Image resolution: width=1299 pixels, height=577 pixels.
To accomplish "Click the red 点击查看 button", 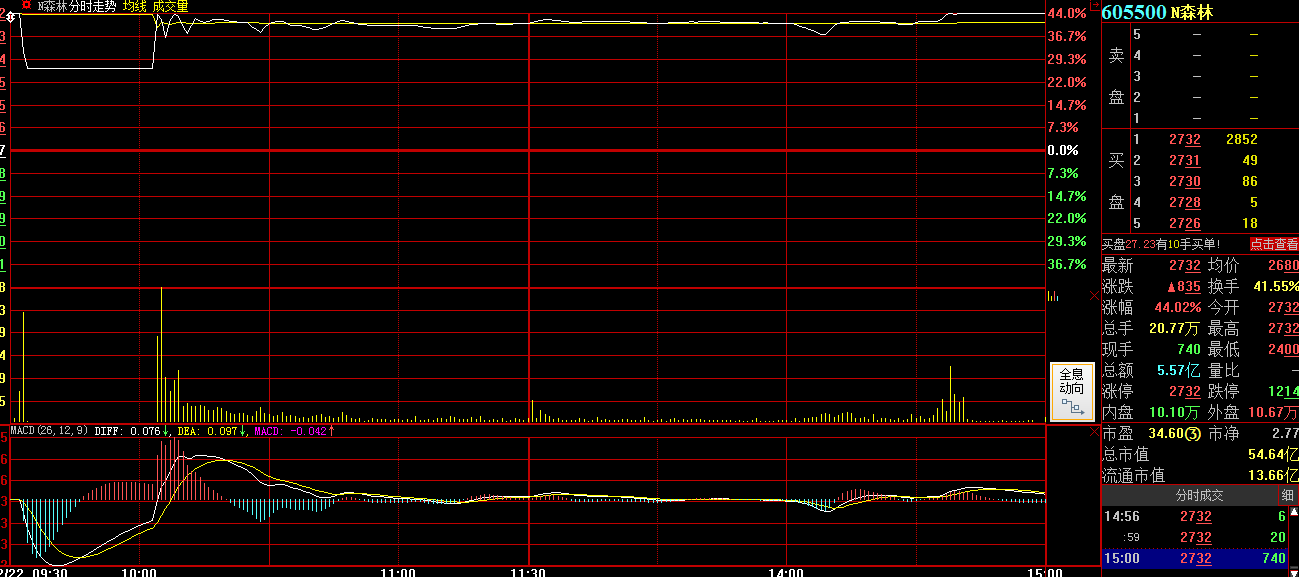I will 1274,244.
